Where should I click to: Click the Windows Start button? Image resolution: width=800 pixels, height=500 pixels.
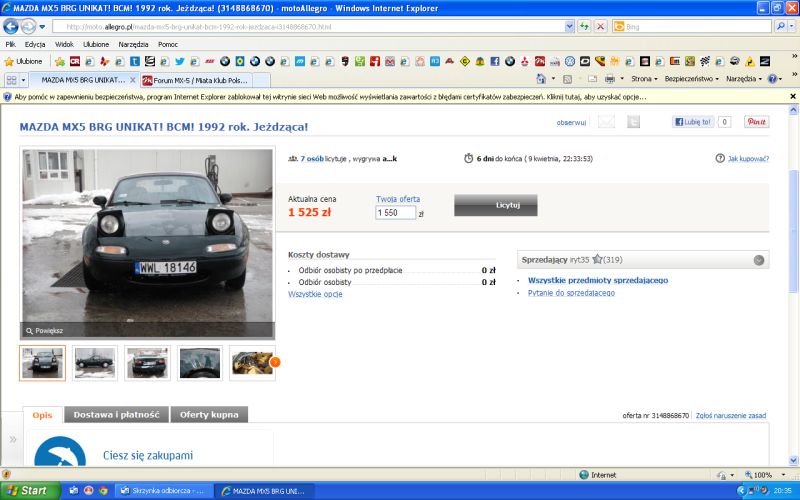pos(30,490)
